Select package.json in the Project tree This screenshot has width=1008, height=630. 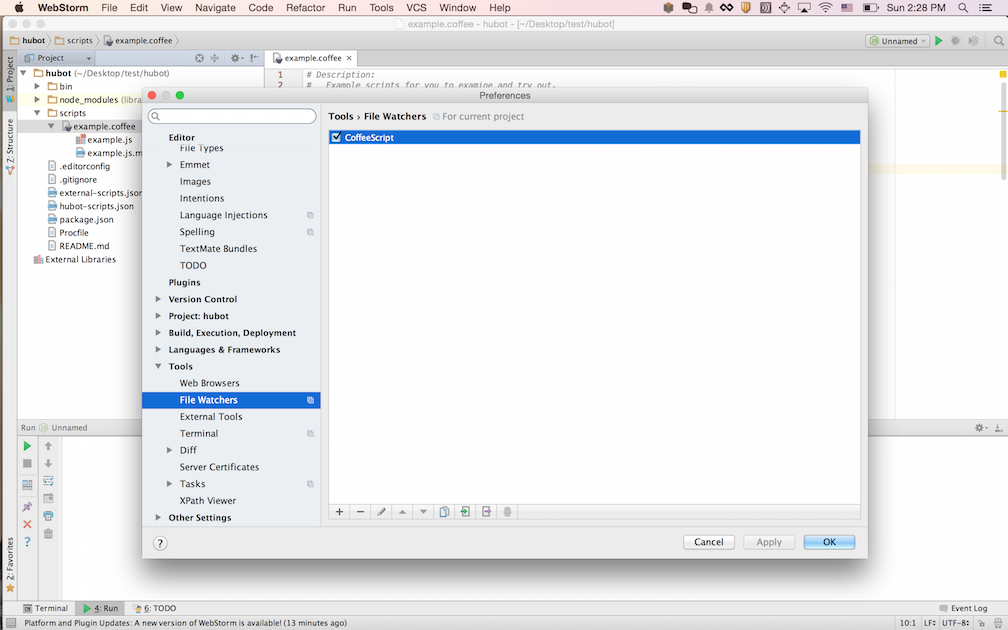86,219
